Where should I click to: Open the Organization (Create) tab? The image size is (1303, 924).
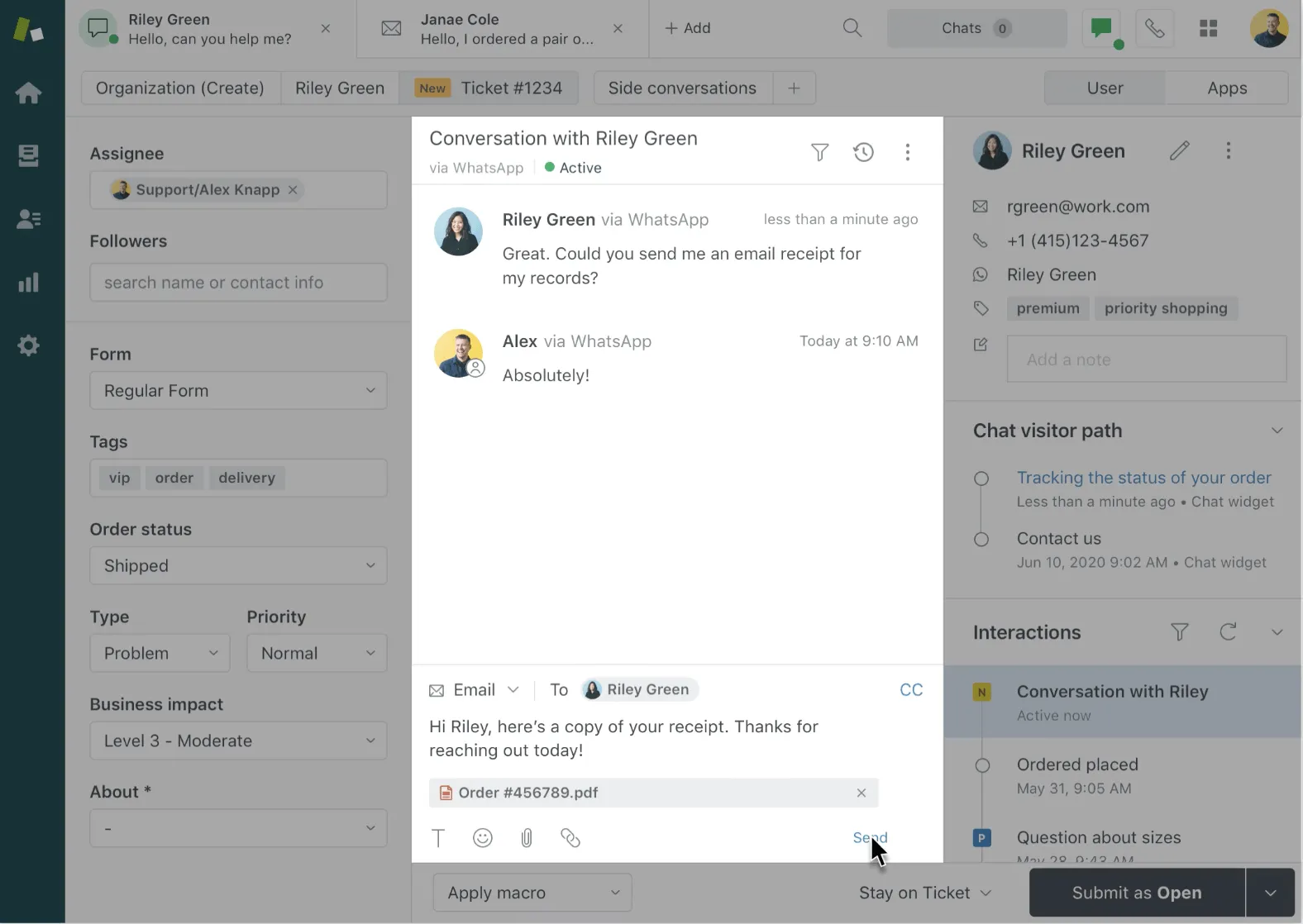pyautogui.click(x=180, y=88)
